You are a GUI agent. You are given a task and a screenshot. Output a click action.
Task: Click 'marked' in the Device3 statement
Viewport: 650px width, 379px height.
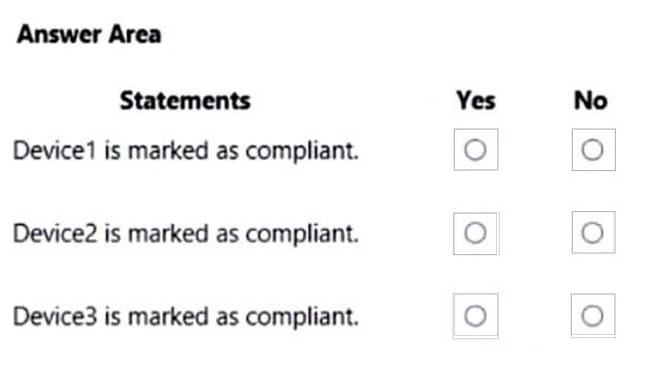pyautogui.click(x=168, y=316)
